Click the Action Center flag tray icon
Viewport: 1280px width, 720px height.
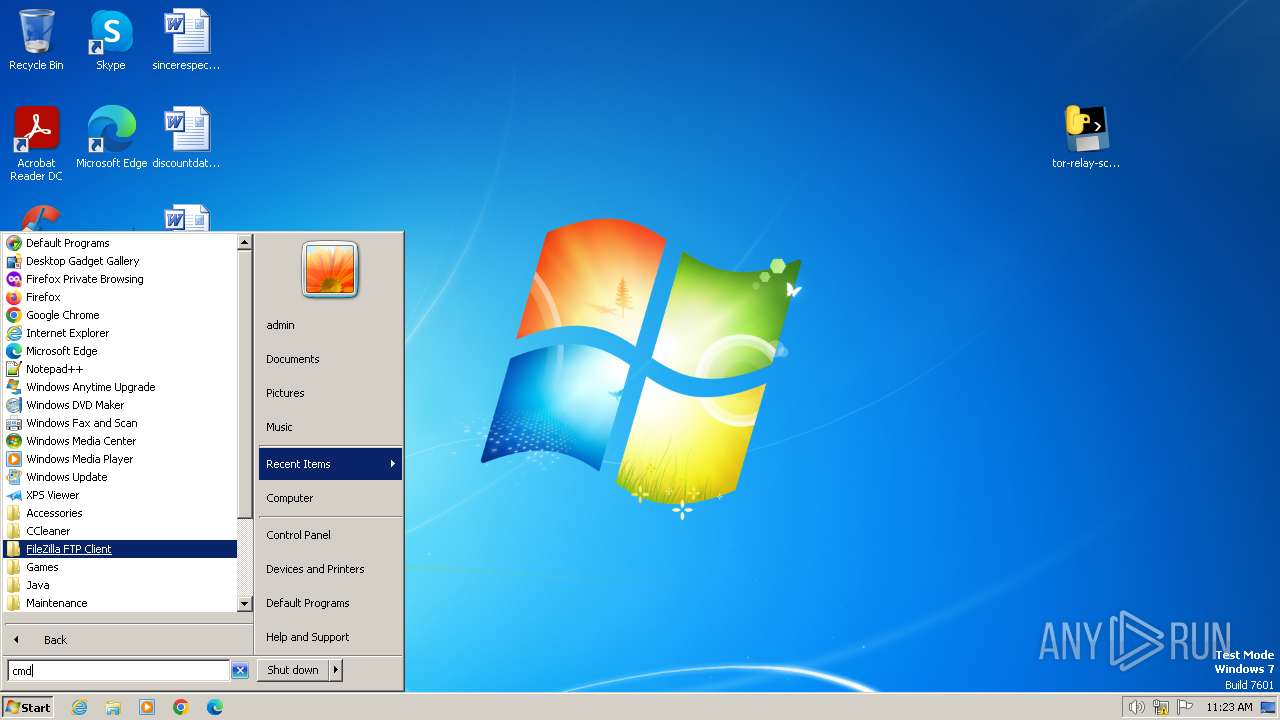pos(1186,707)
